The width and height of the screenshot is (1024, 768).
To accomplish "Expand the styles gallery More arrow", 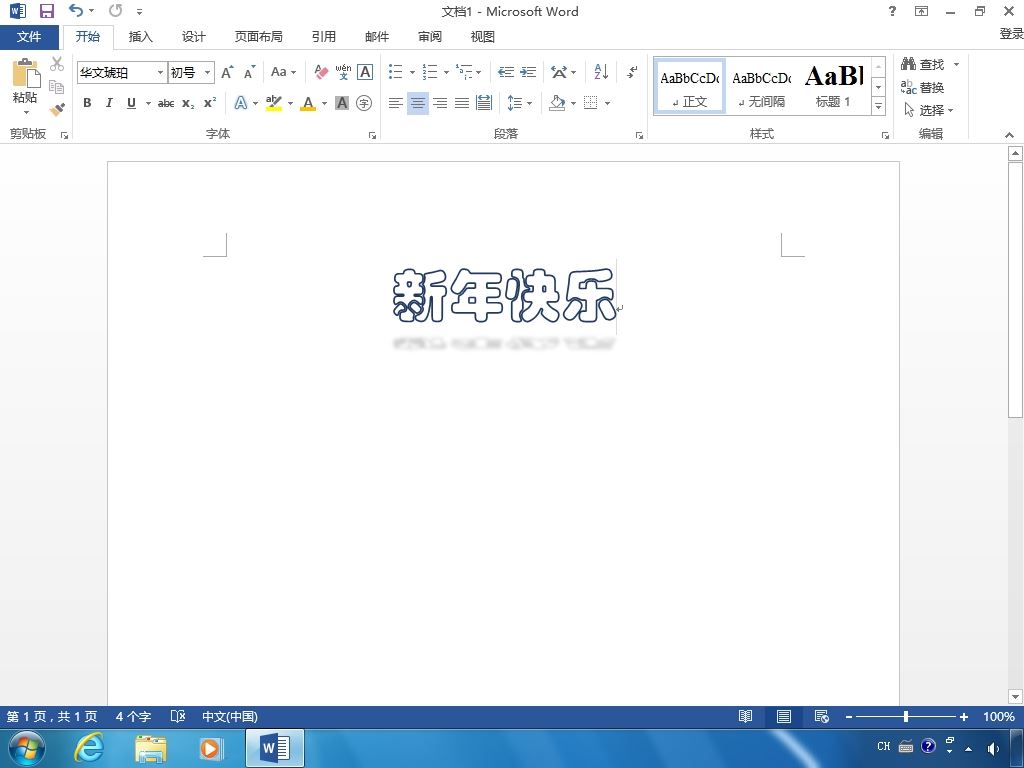I will tap(878, 106).
